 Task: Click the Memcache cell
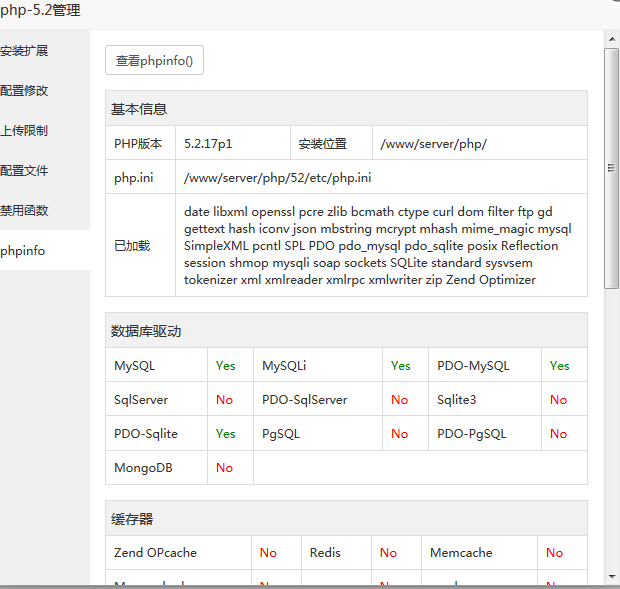479,553
